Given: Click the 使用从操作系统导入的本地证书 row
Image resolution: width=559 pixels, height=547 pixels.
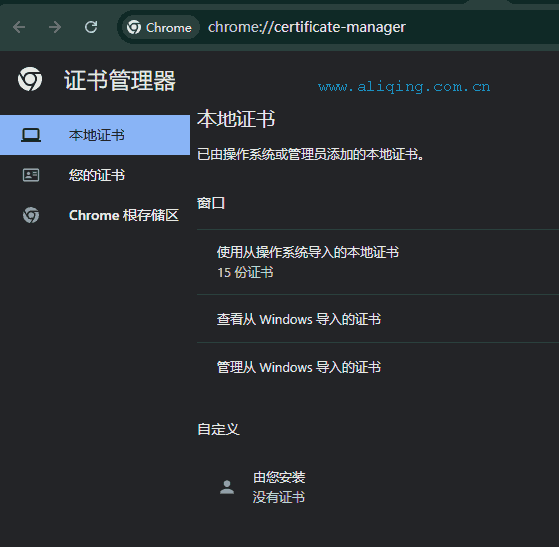Looking at the screenshot, I should click(x=378, y=262).
